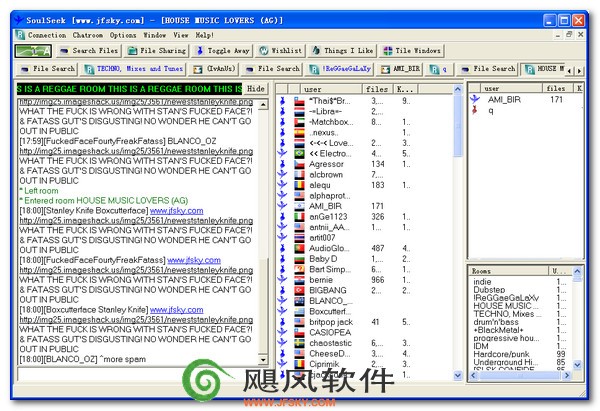
Task: Click the red status icon beside q
Action: [475, 110]
